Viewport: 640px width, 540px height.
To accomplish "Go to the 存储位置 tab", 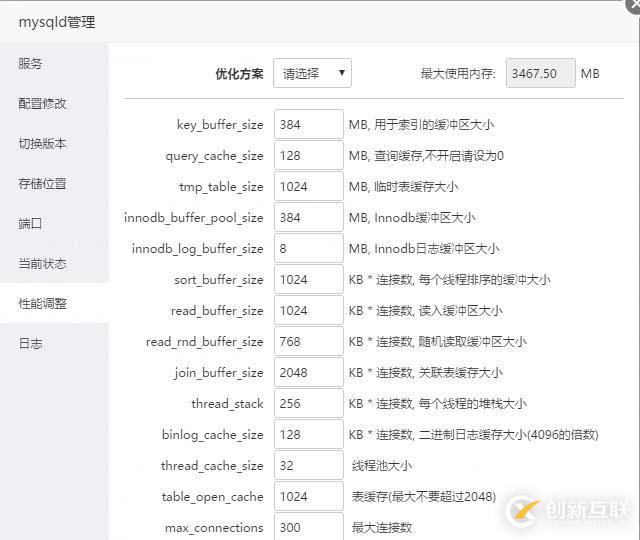I will (54, 184).
